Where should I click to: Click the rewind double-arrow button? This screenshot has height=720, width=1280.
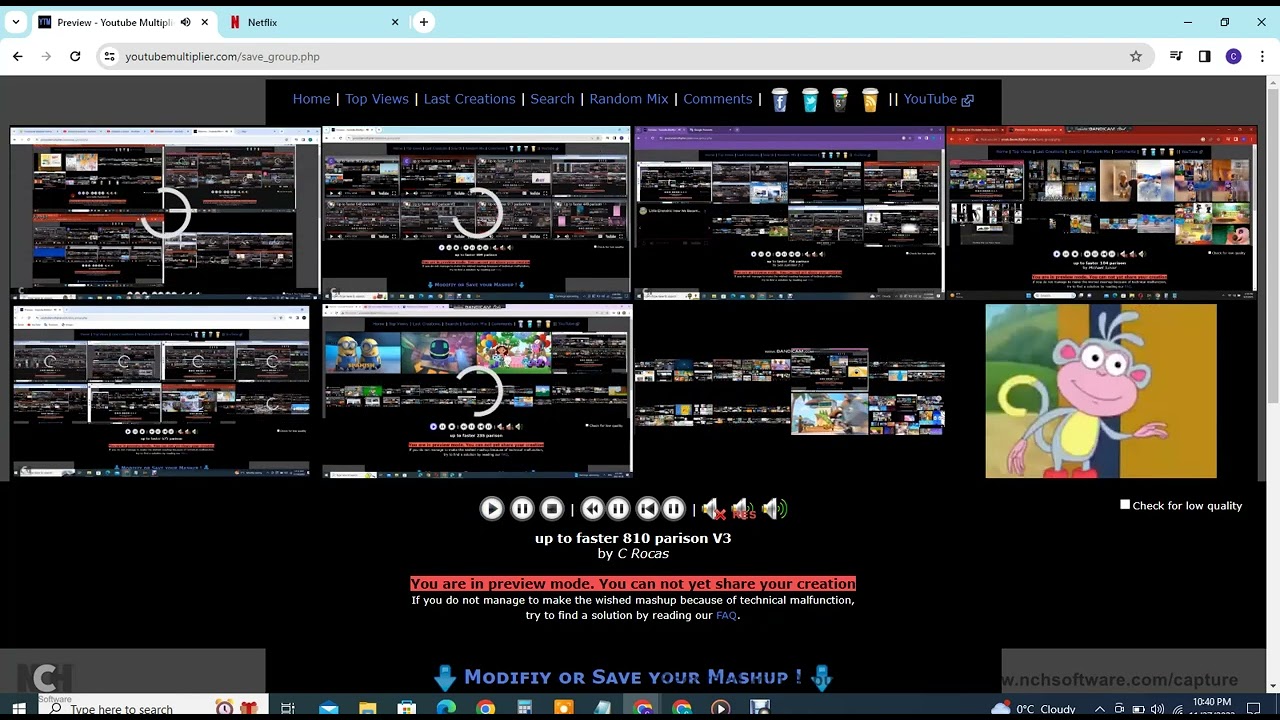[x=592, y=509]
